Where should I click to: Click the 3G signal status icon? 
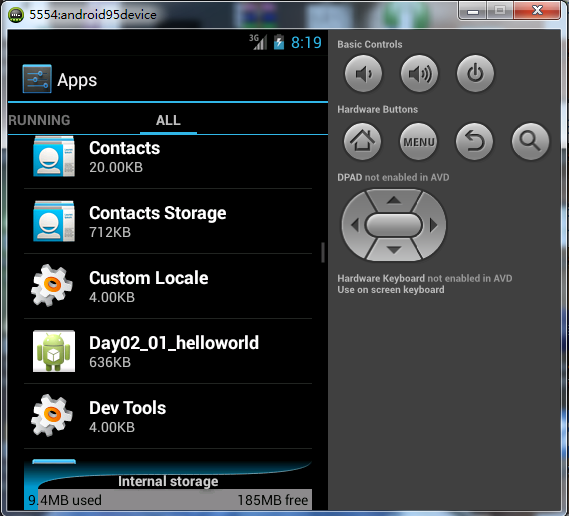[x=258, y=42]
